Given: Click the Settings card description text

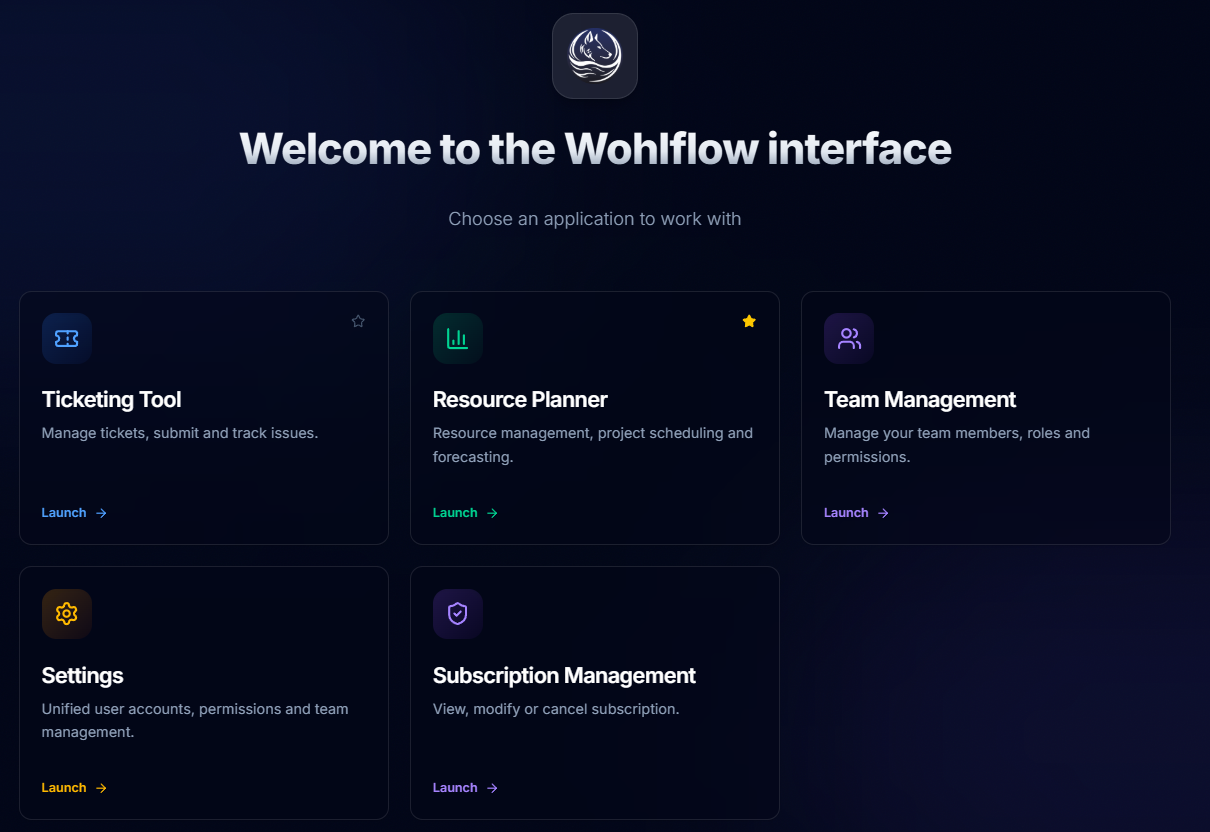Looking at the screenshot, I should (195, 720).
